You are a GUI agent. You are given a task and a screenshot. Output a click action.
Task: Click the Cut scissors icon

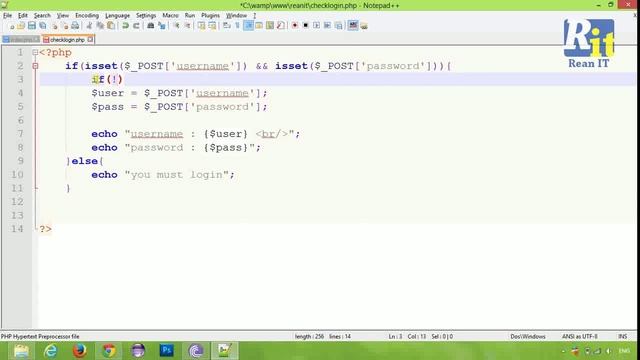coord(89,26)
